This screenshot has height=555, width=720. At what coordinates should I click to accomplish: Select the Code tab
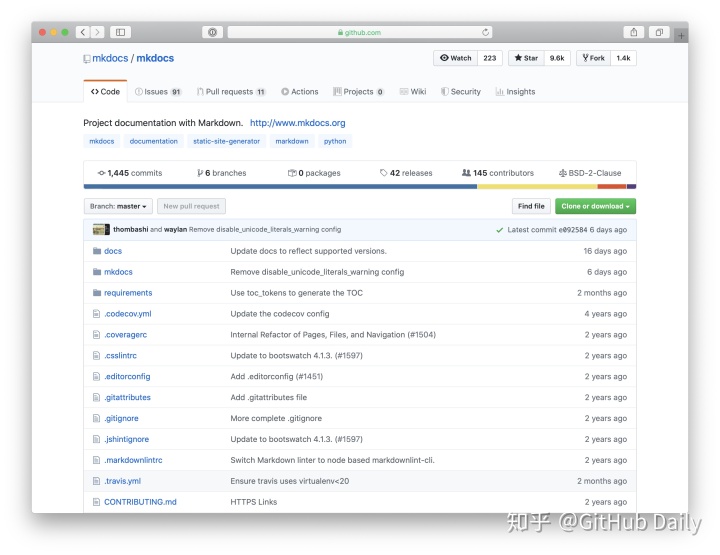coord(105,91)
